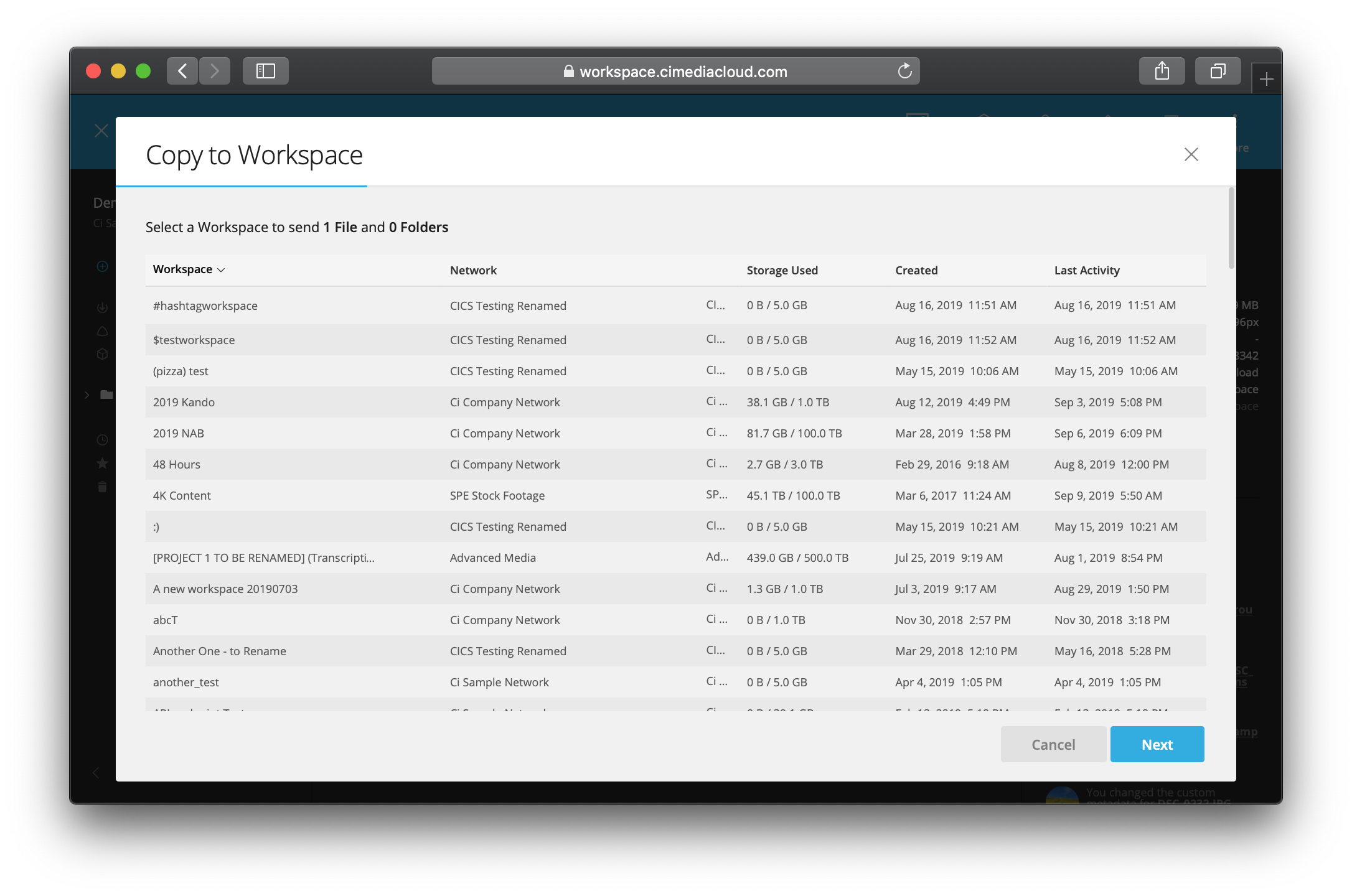Click the clock recent icon in sidebar

pos(103,440)
